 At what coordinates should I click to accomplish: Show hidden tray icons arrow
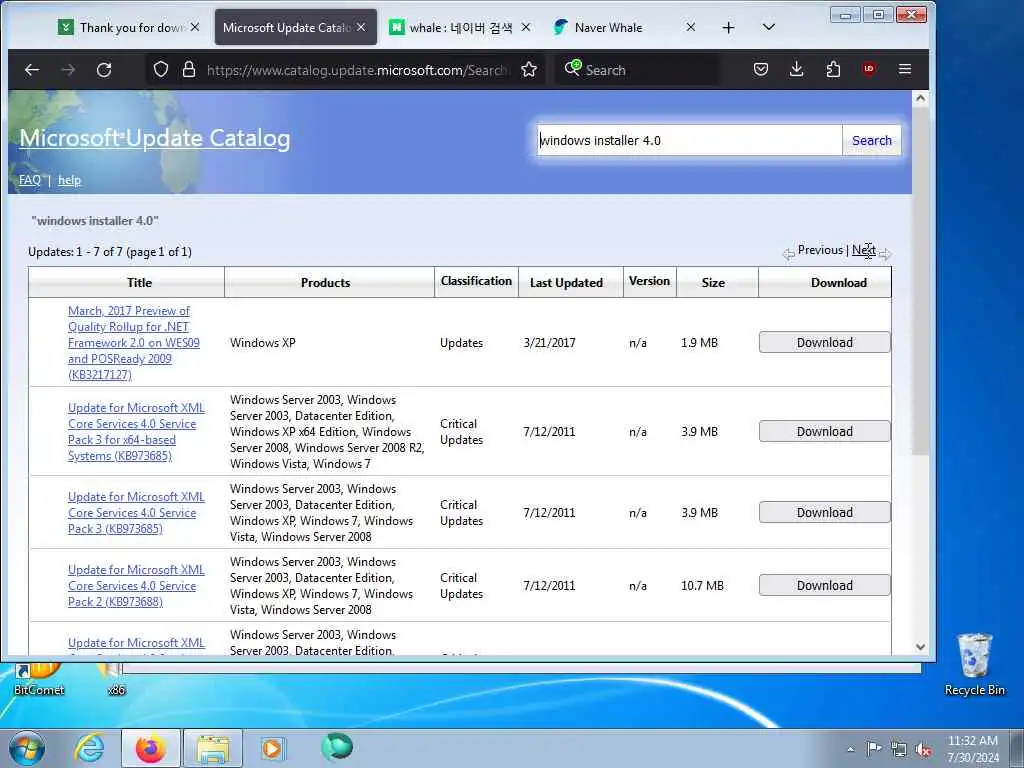[850, 749]
